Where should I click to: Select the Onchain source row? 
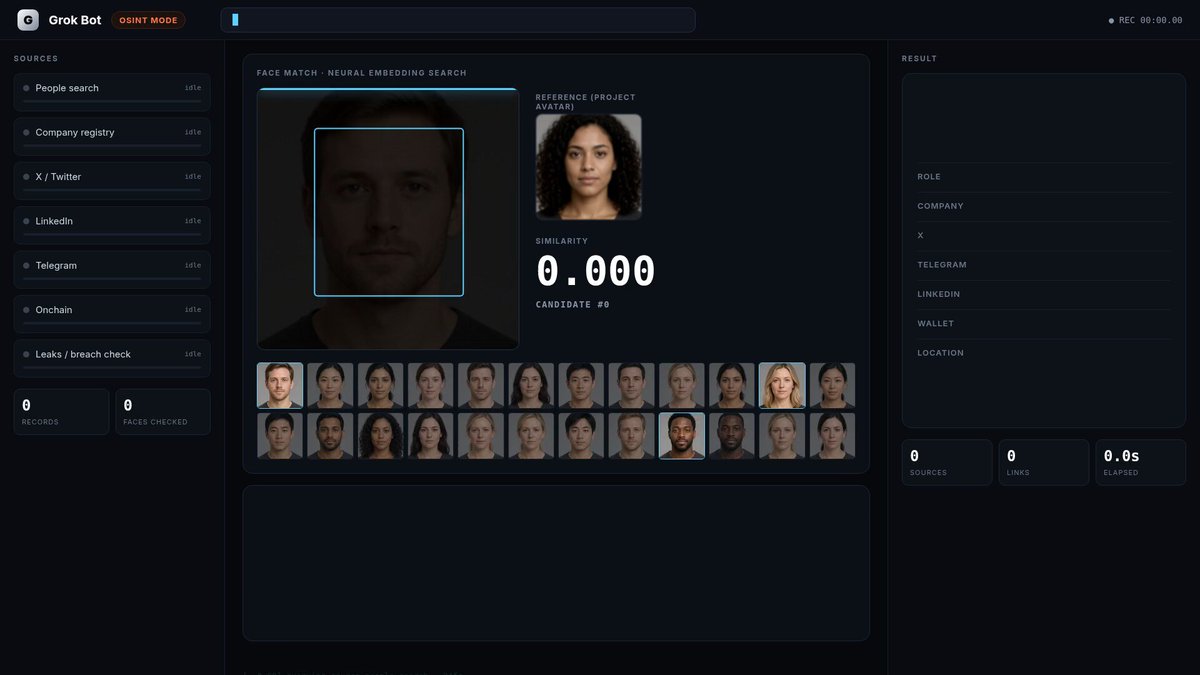tap(112, 314)
